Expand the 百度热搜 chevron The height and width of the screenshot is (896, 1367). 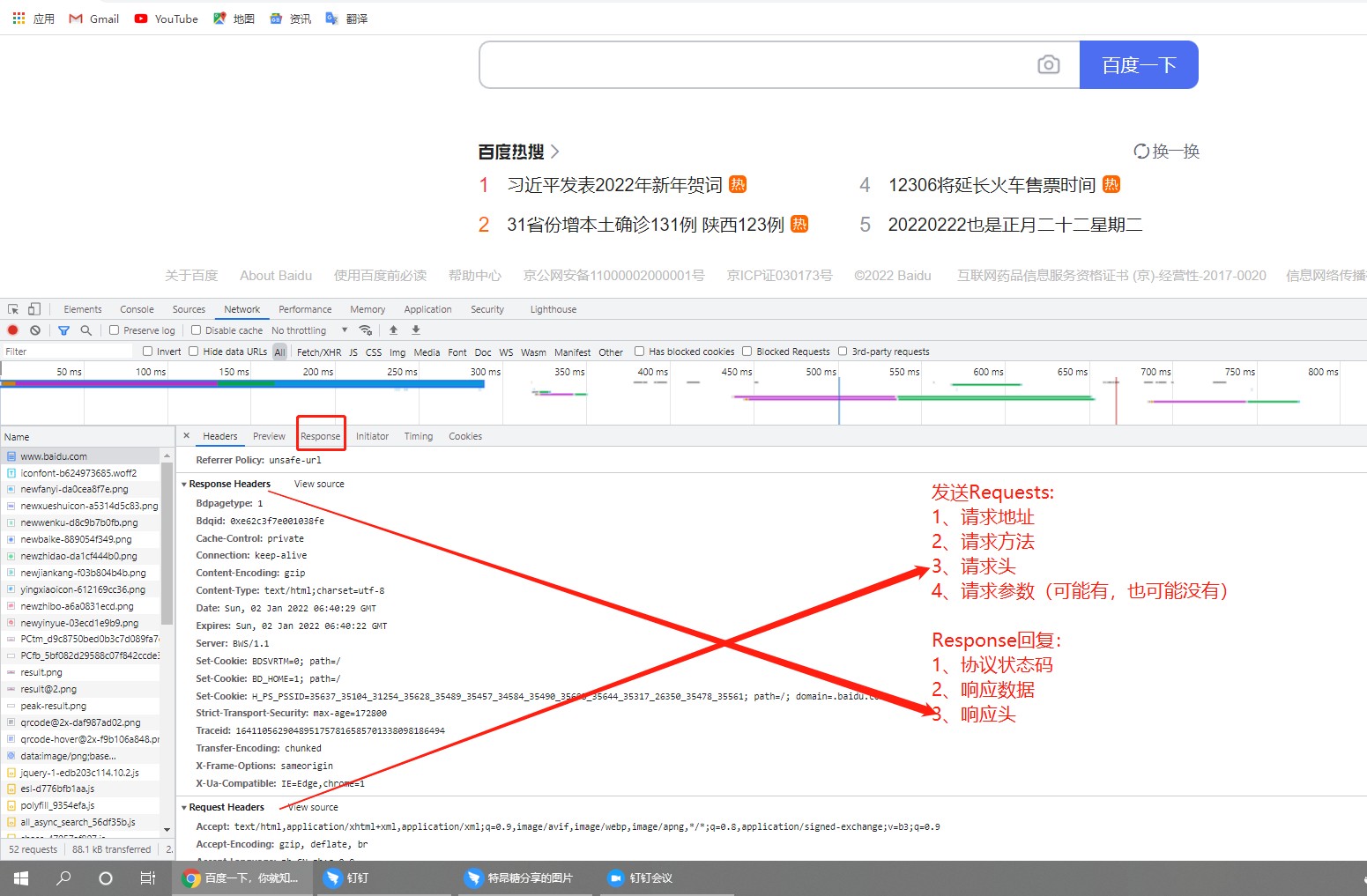click(x=555, y=152)
